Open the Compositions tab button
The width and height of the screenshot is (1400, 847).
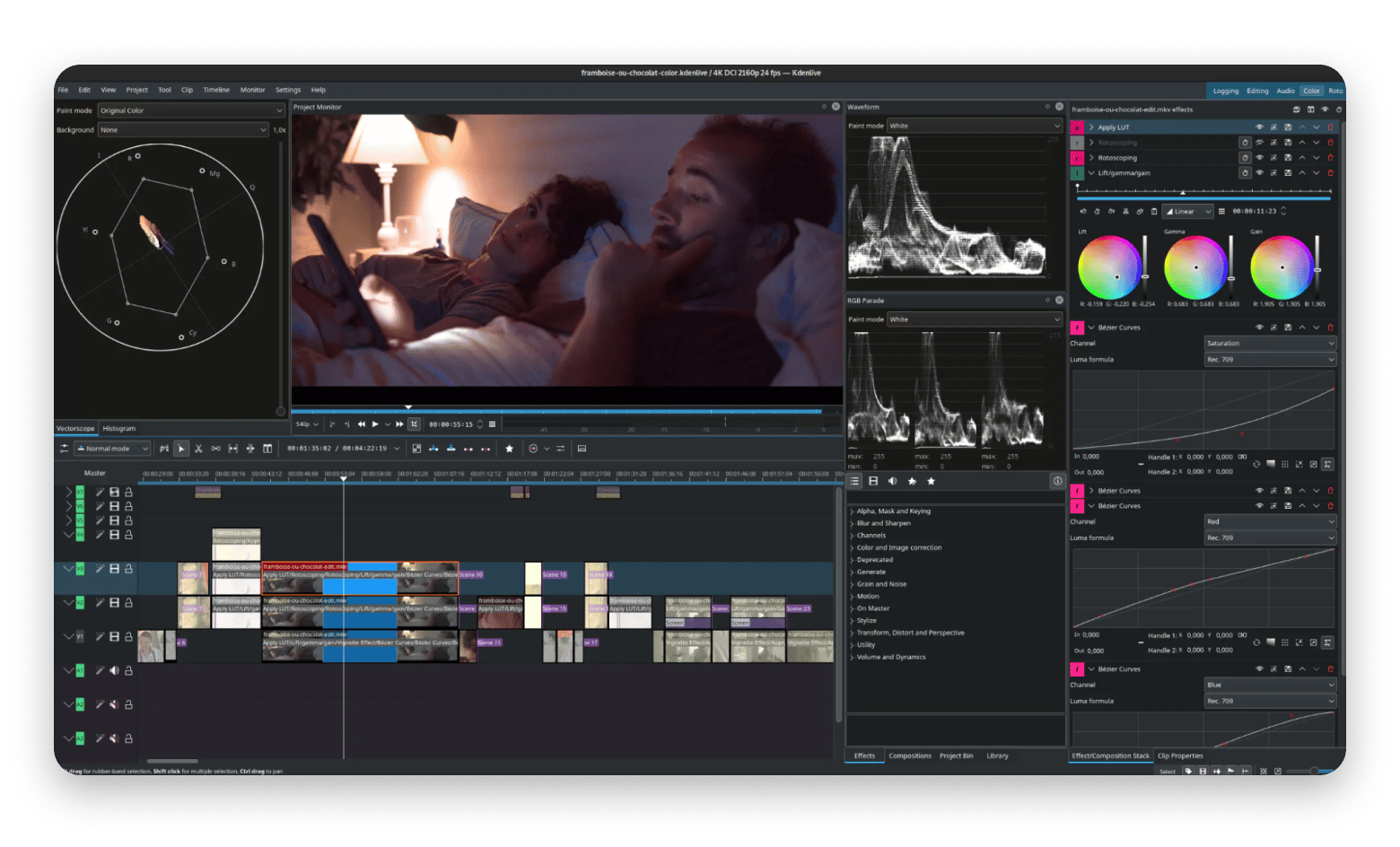click(910, 756)
